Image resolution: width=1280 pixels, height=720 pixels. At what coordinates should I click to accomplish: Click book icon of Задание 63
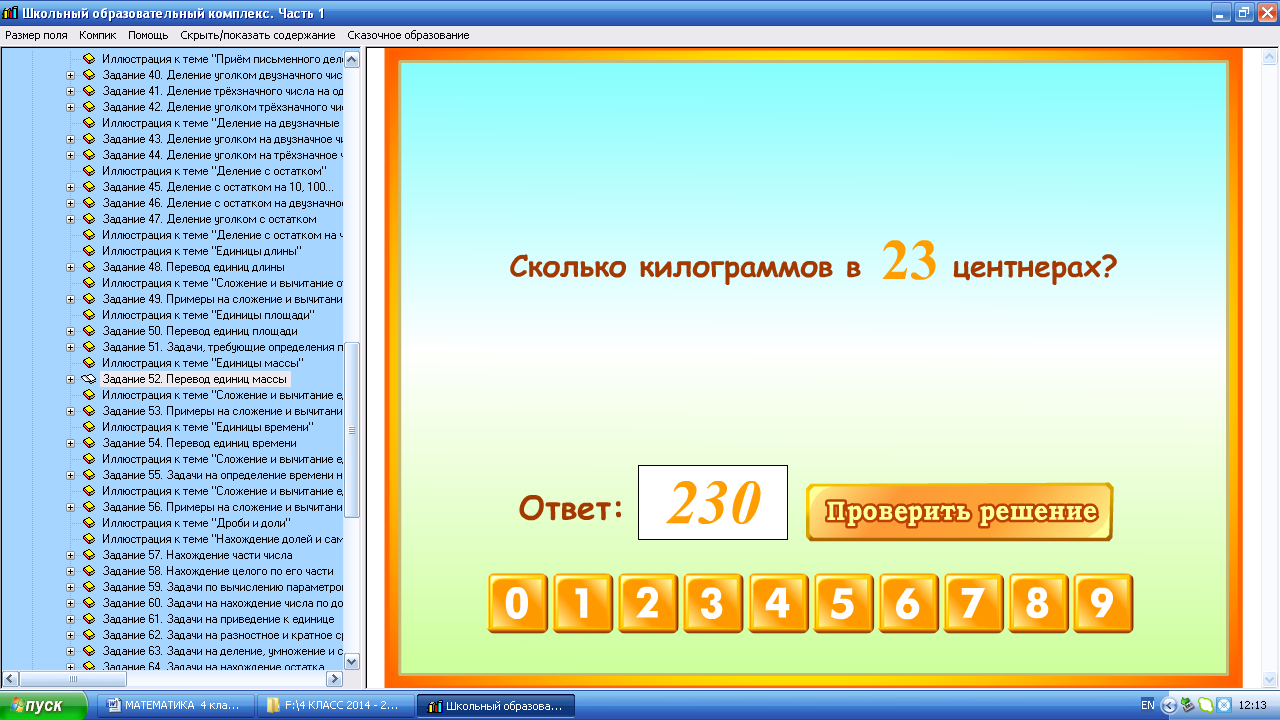click(x=88, y=651)
